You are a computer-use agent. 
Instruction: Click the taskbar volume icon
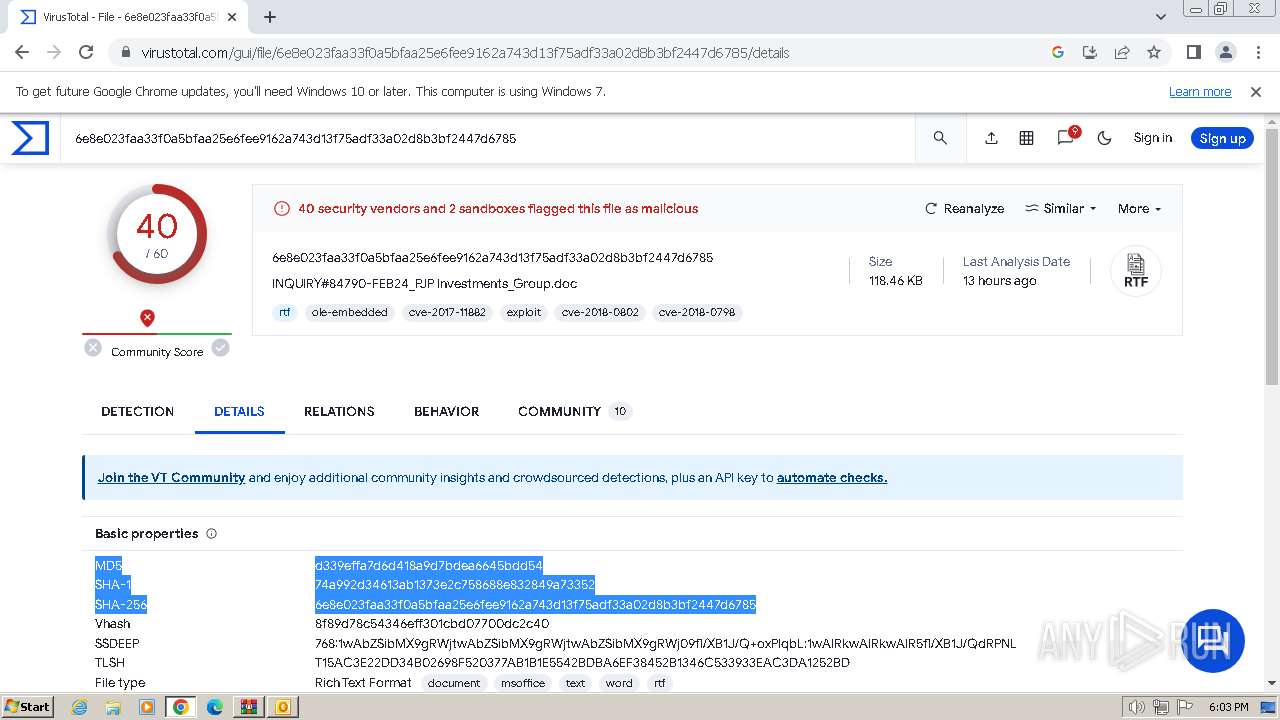click(1136, 707)
